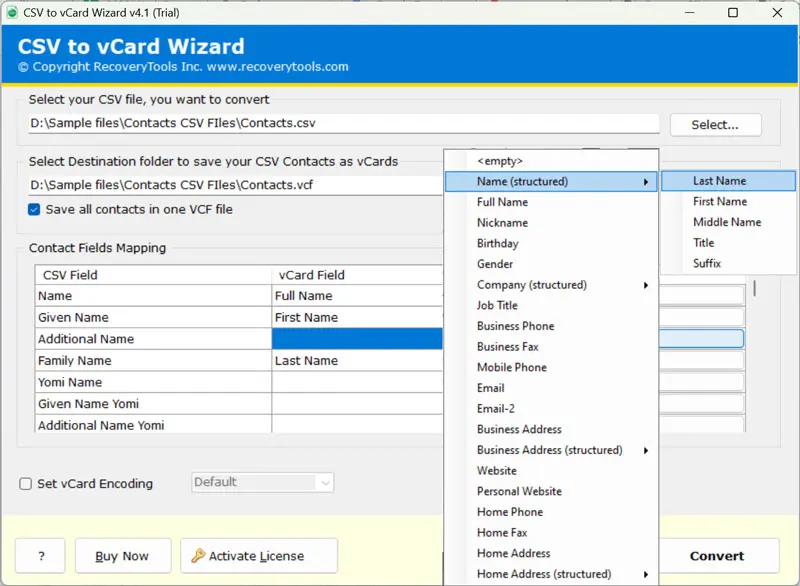Screen dimensions: 800x586
Task: Click the vCard Field cell for Additional Name
Action: pos(357,339)
